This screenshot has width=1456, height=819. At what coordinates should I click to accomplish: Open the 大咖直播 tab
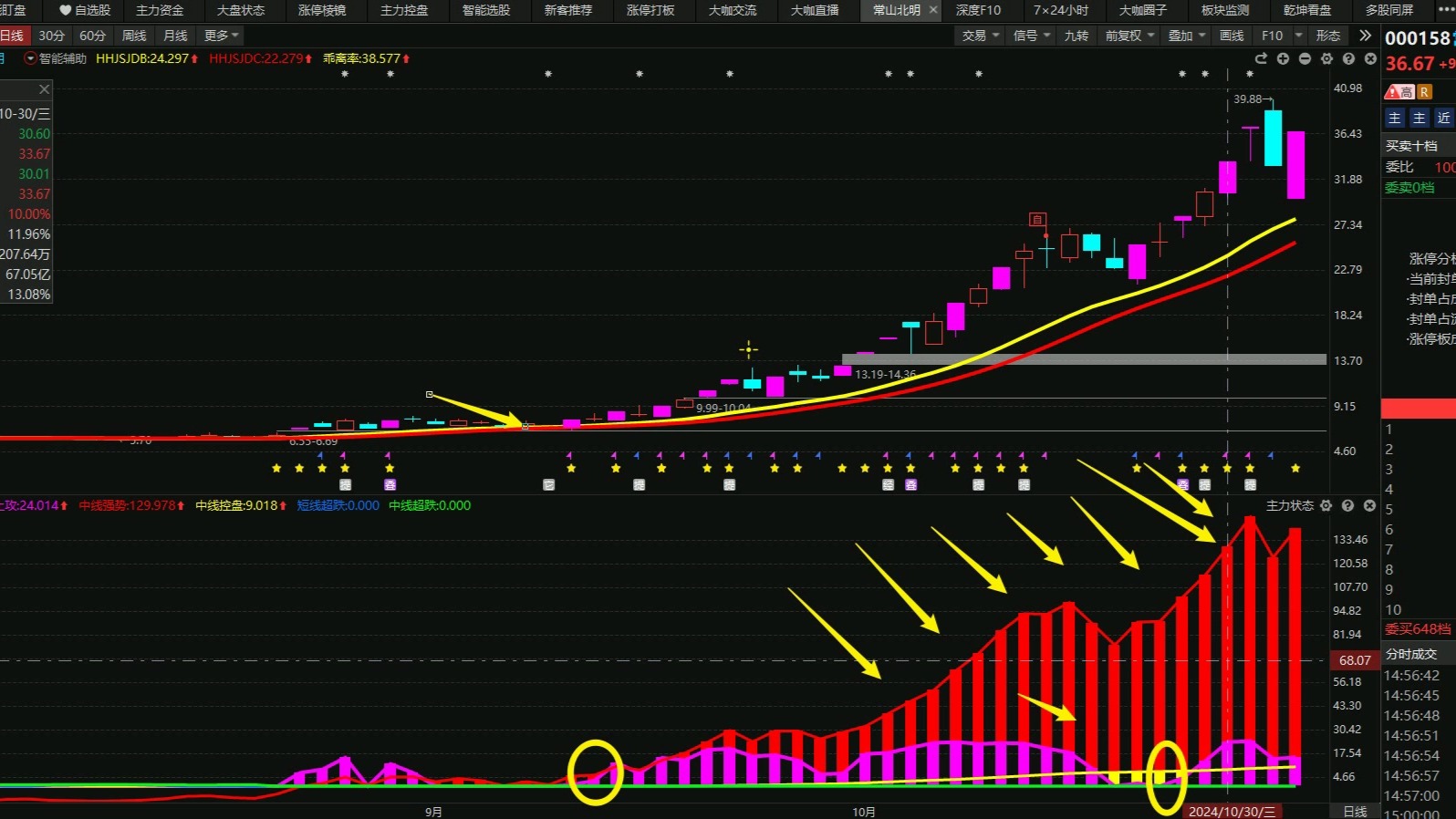(815, 10)
